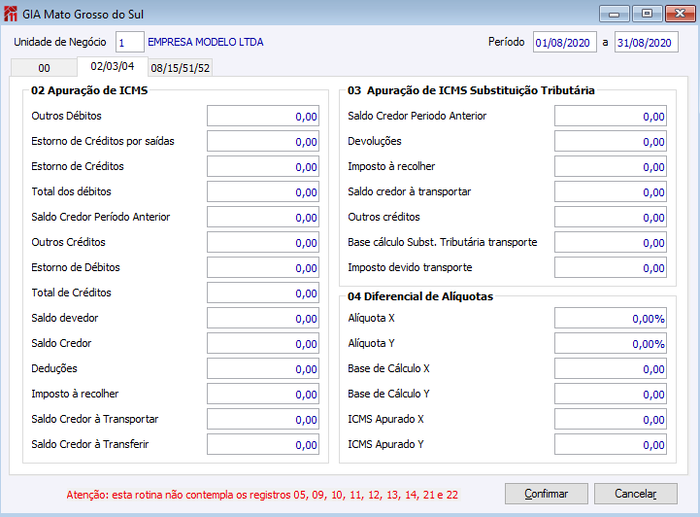Screen dimensions: 700x517
Task: Click 03 Apuração de ICMS Substituição Tributária heading
Action: tap(471, 90)
